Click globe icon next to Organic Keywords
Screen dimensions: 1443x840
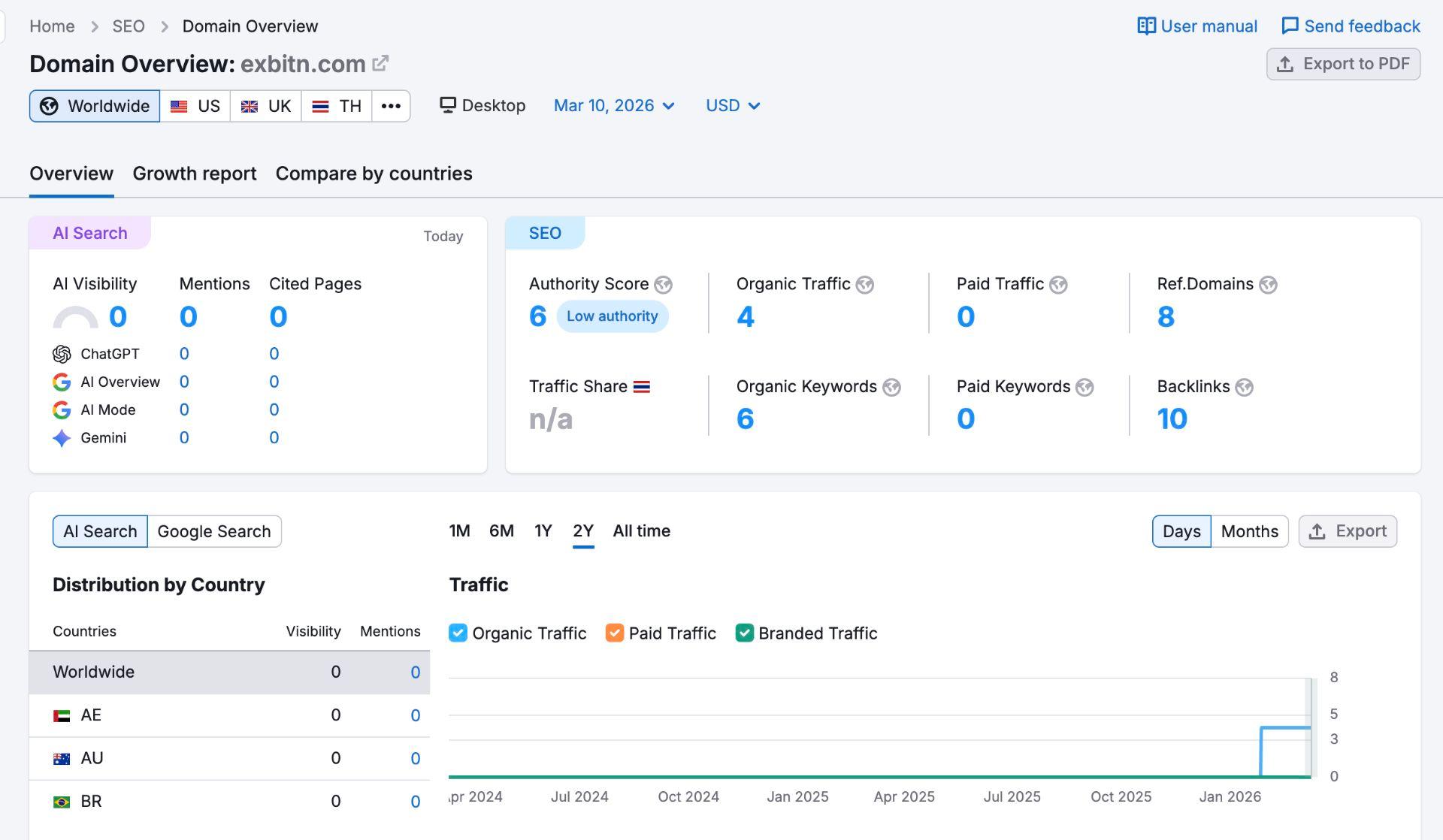coord(891,387)
